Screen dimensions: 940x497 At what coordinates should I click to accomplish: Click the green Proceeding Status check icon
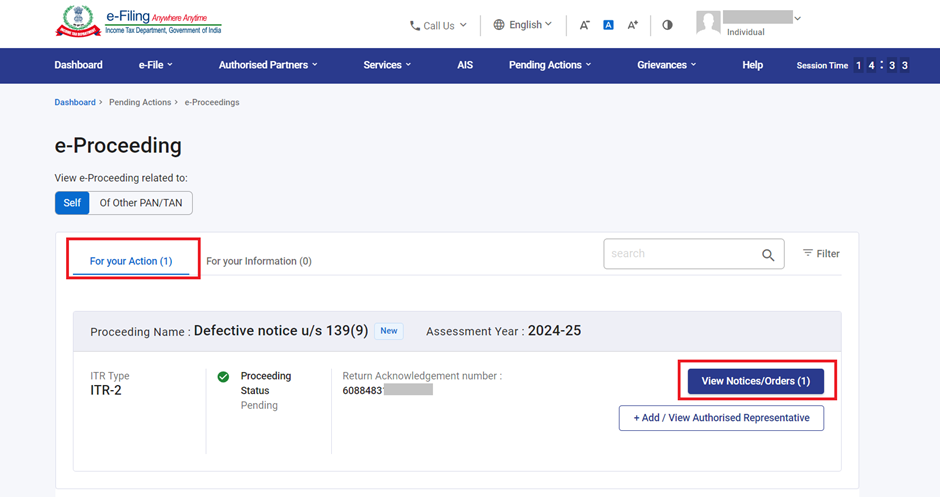(223, 376)
